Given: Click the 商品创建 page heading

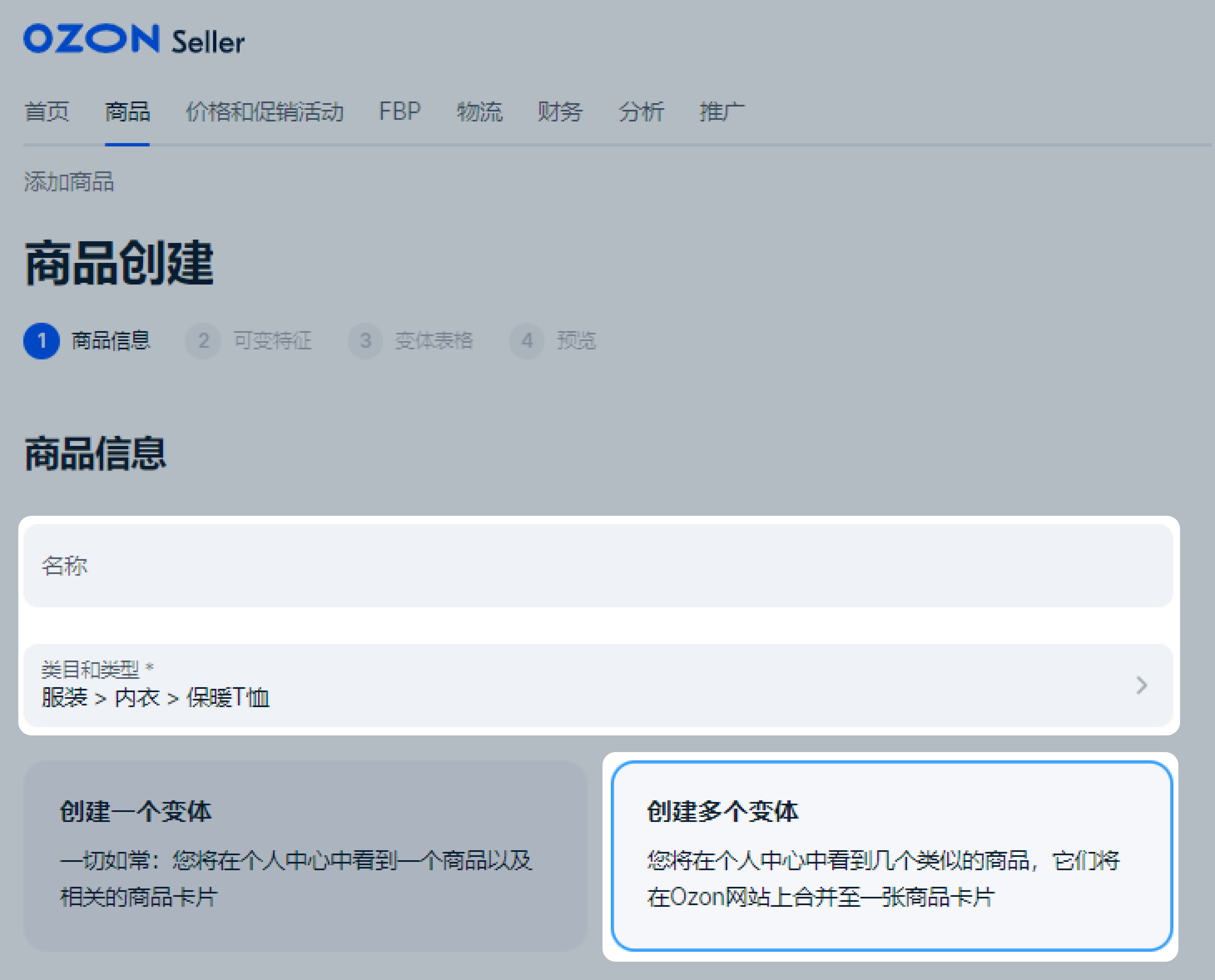Looking at the screenshot, I should [119, 263].
